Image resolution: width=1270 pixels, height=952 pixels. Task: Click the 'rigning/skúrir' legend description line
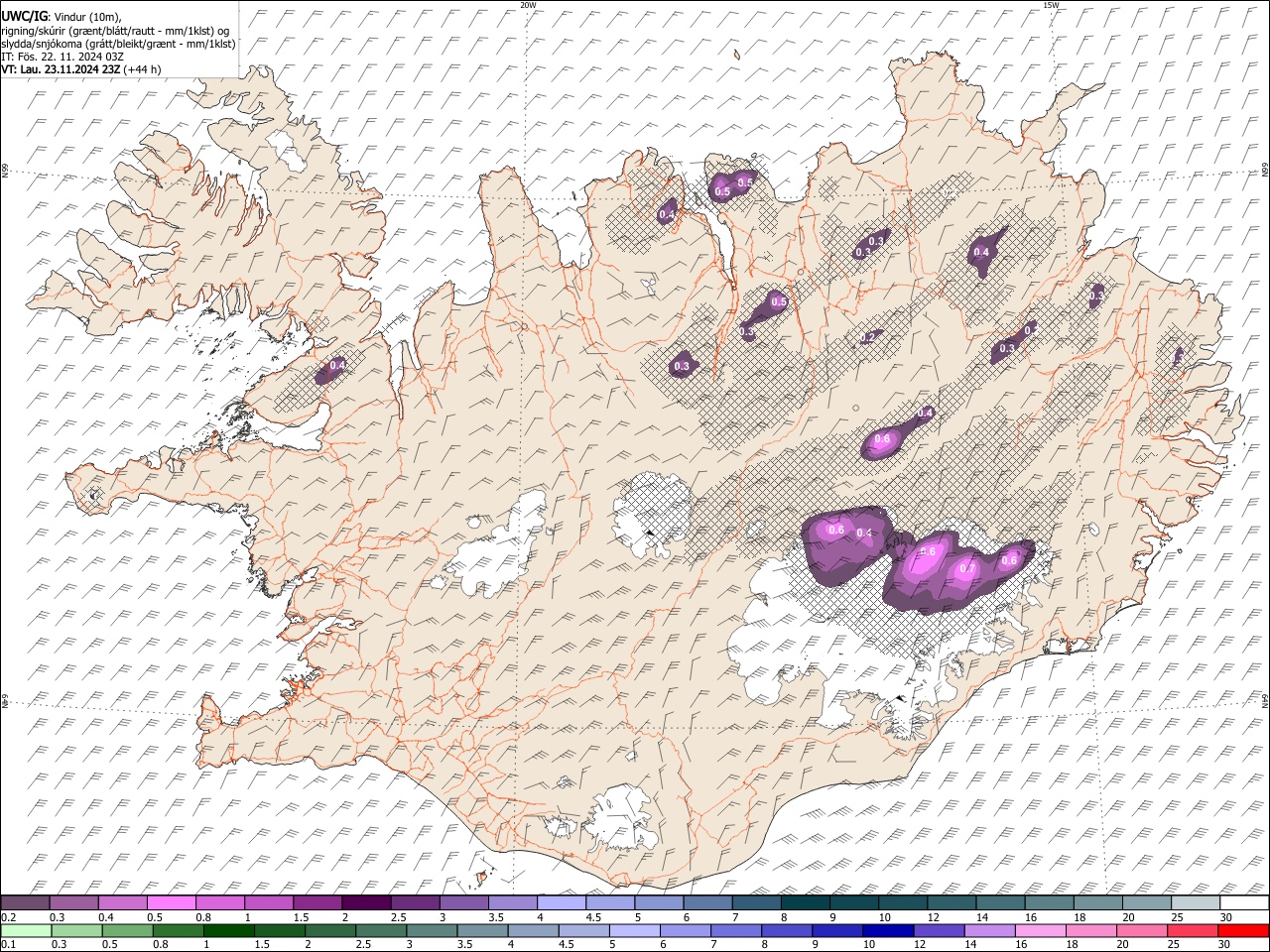(115, 31)
